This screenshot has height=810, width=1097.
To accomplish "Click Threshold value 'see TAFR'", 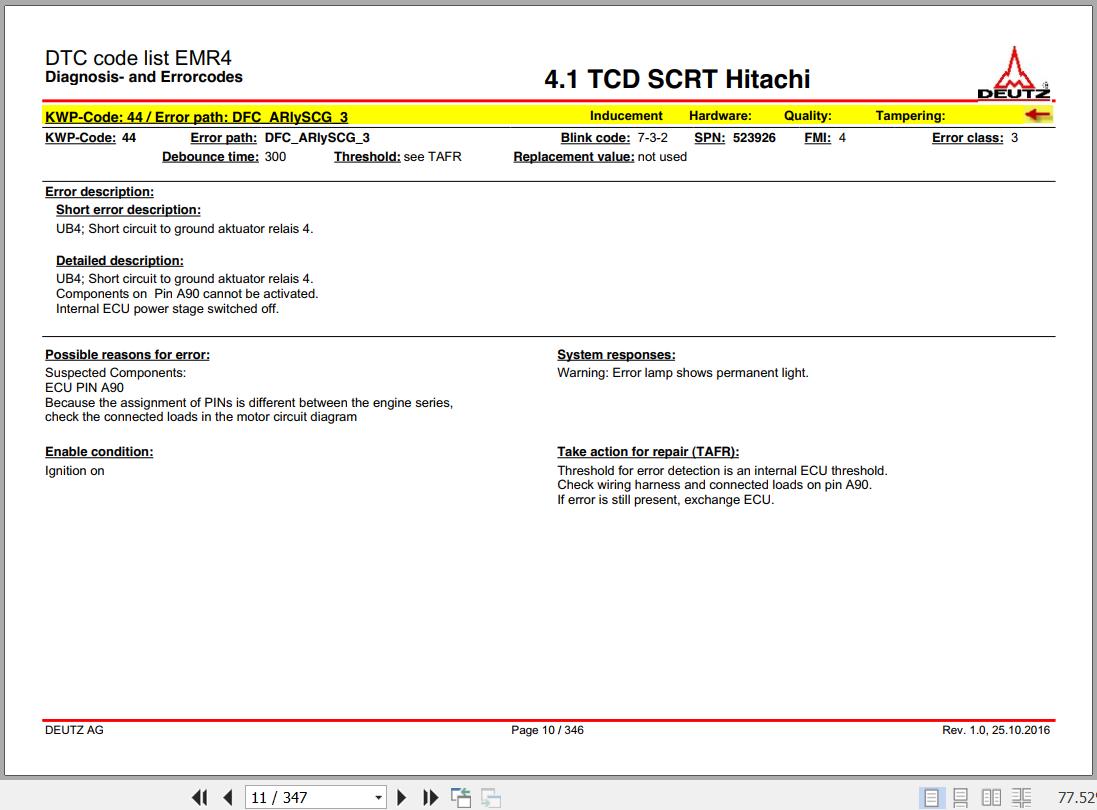I will point(432,157).
